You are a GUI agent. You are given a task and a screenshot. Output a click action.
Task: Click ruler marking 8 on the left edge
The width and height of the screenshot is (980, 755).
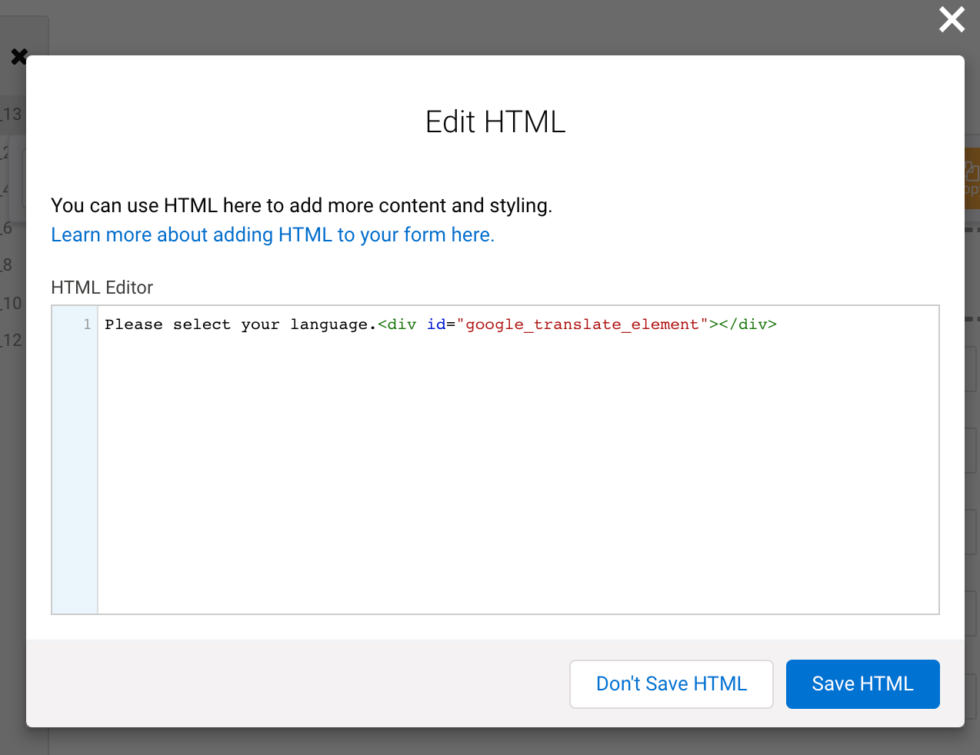pyautogui.click(x=7, y=266)
